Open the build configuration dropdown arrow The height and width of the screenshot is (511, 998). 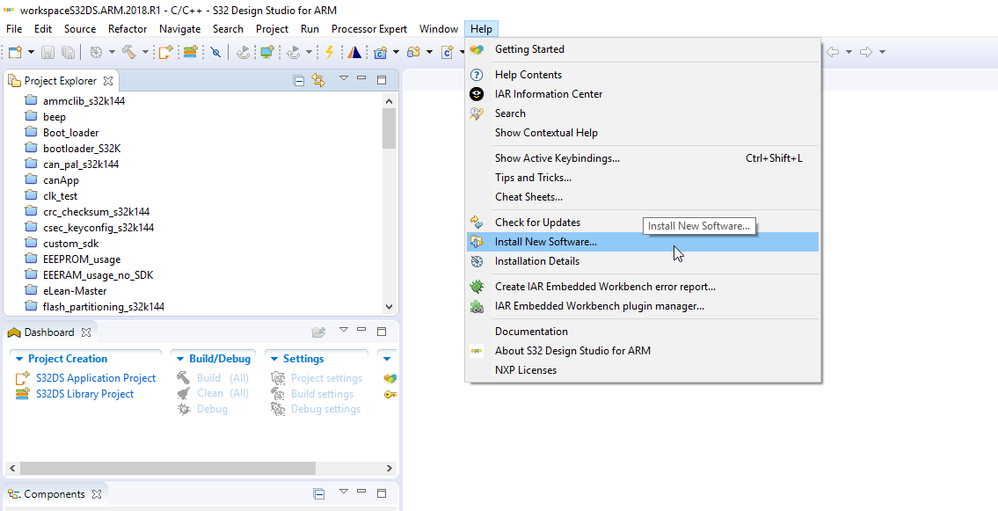tap(111, 52)
